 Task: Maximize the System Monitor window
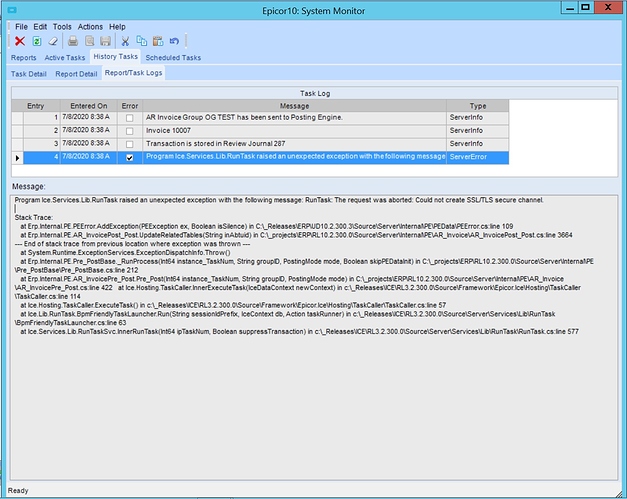[x=586, y=8]
